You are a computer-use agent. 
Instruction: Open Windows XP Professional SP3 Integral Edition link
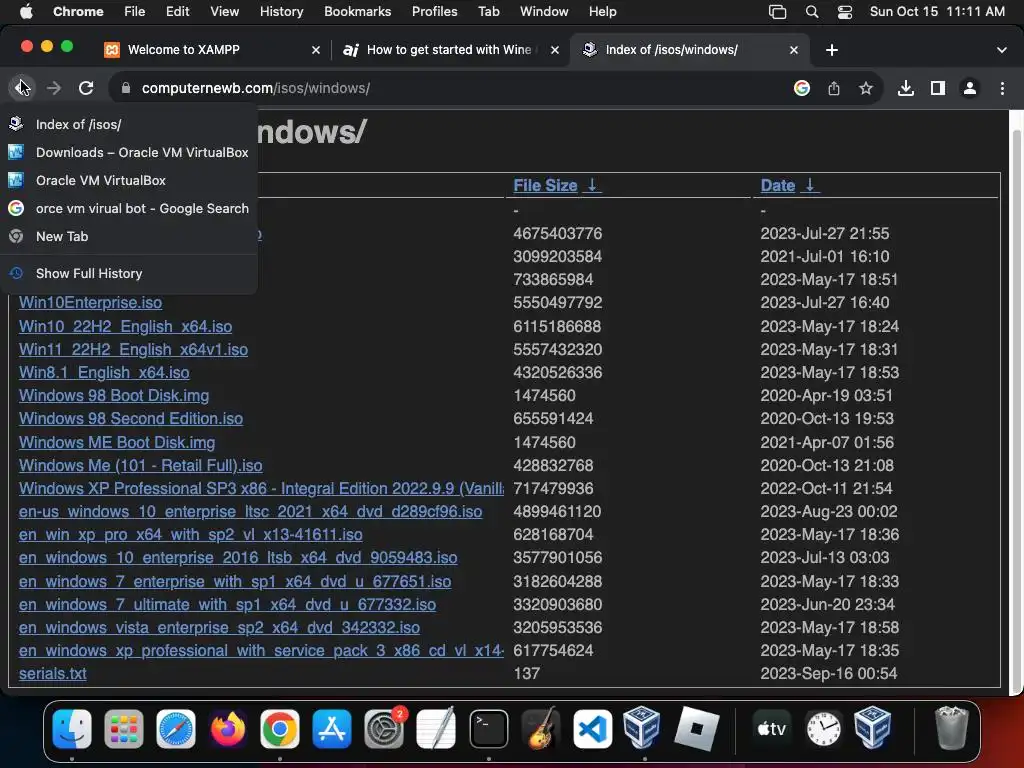point(261,488)
